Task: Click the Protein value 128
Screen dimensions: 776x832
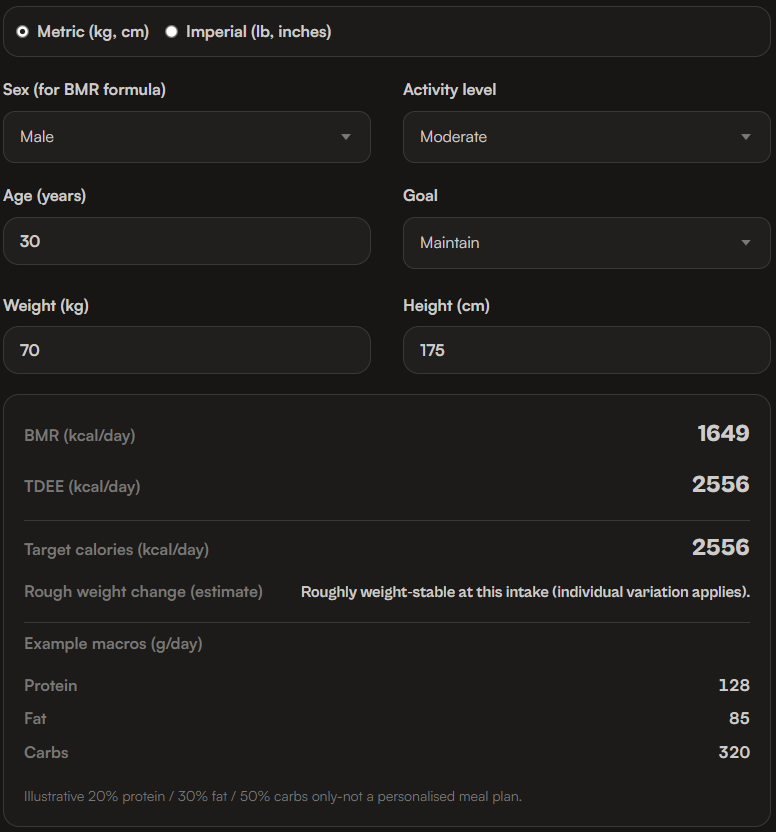Action: 733,686
